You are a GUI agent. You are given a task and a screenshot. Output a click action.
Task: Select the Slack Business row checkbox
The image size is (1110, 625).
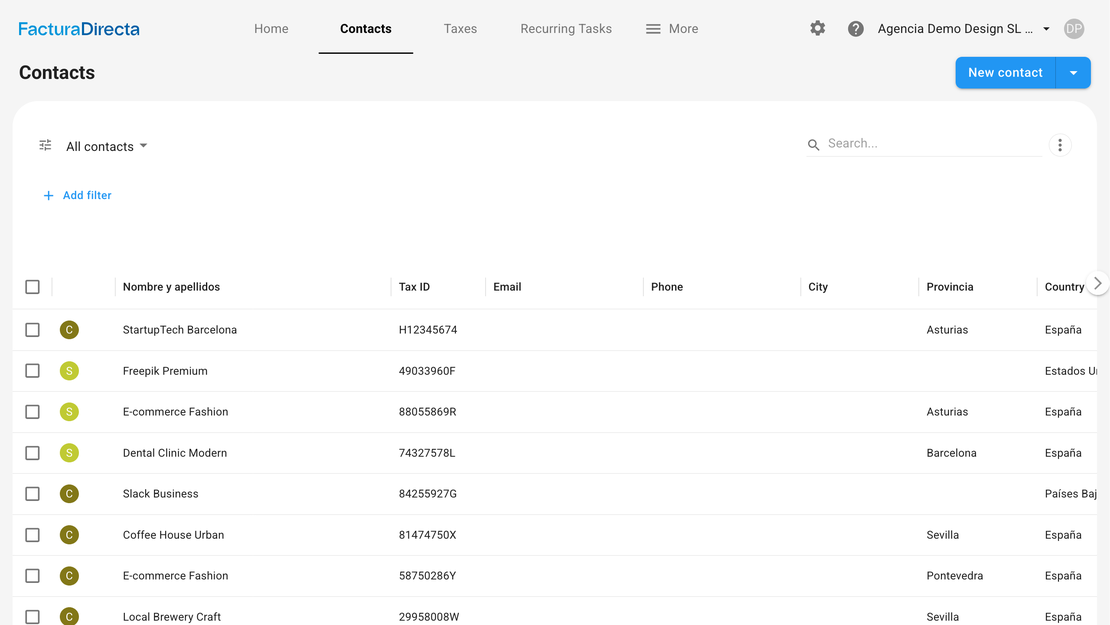[33, 494]
